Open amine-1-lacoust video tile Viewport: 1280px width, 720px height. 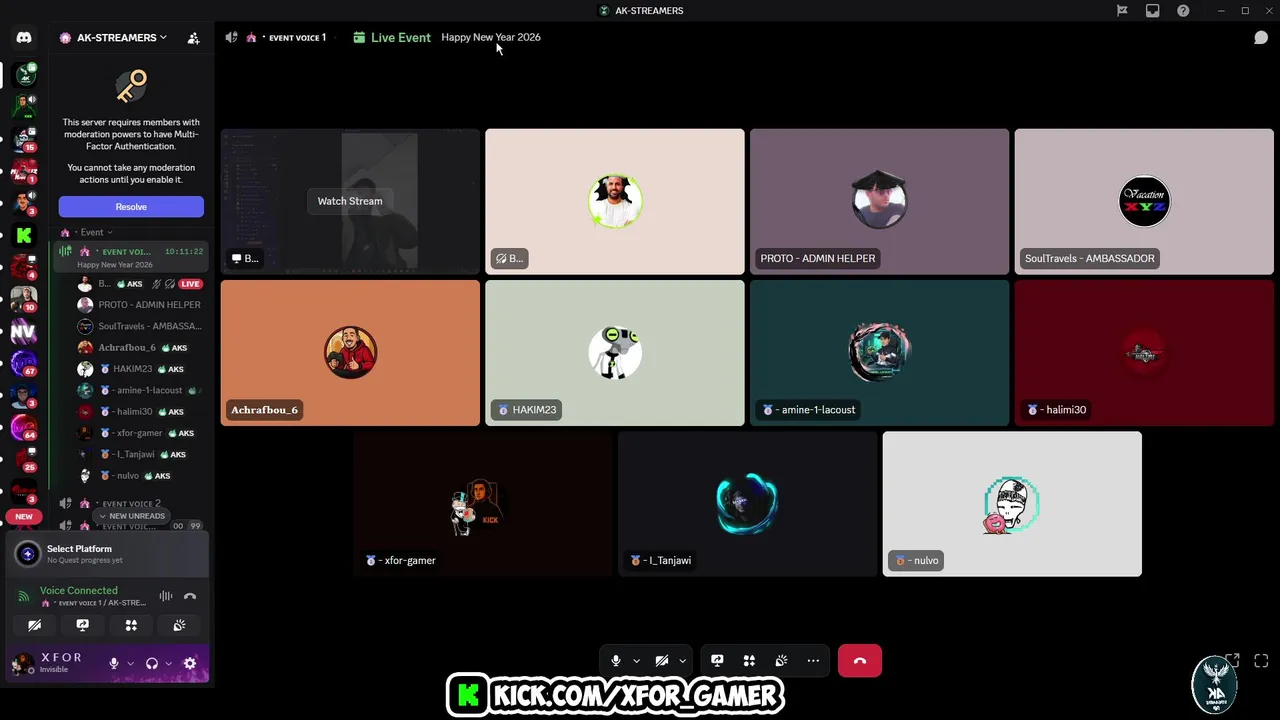[879, 353]
